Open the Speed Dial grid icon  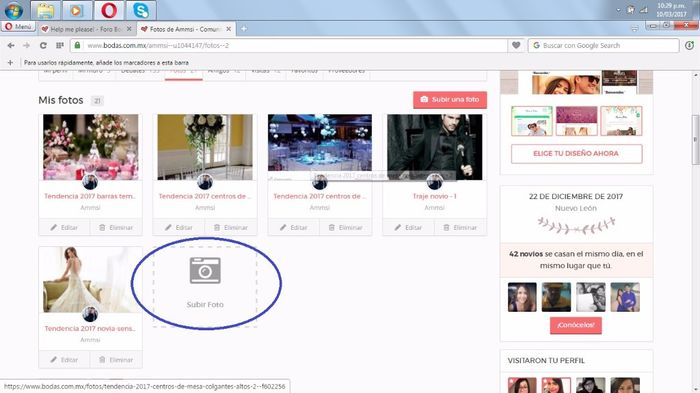coord(59,46)
